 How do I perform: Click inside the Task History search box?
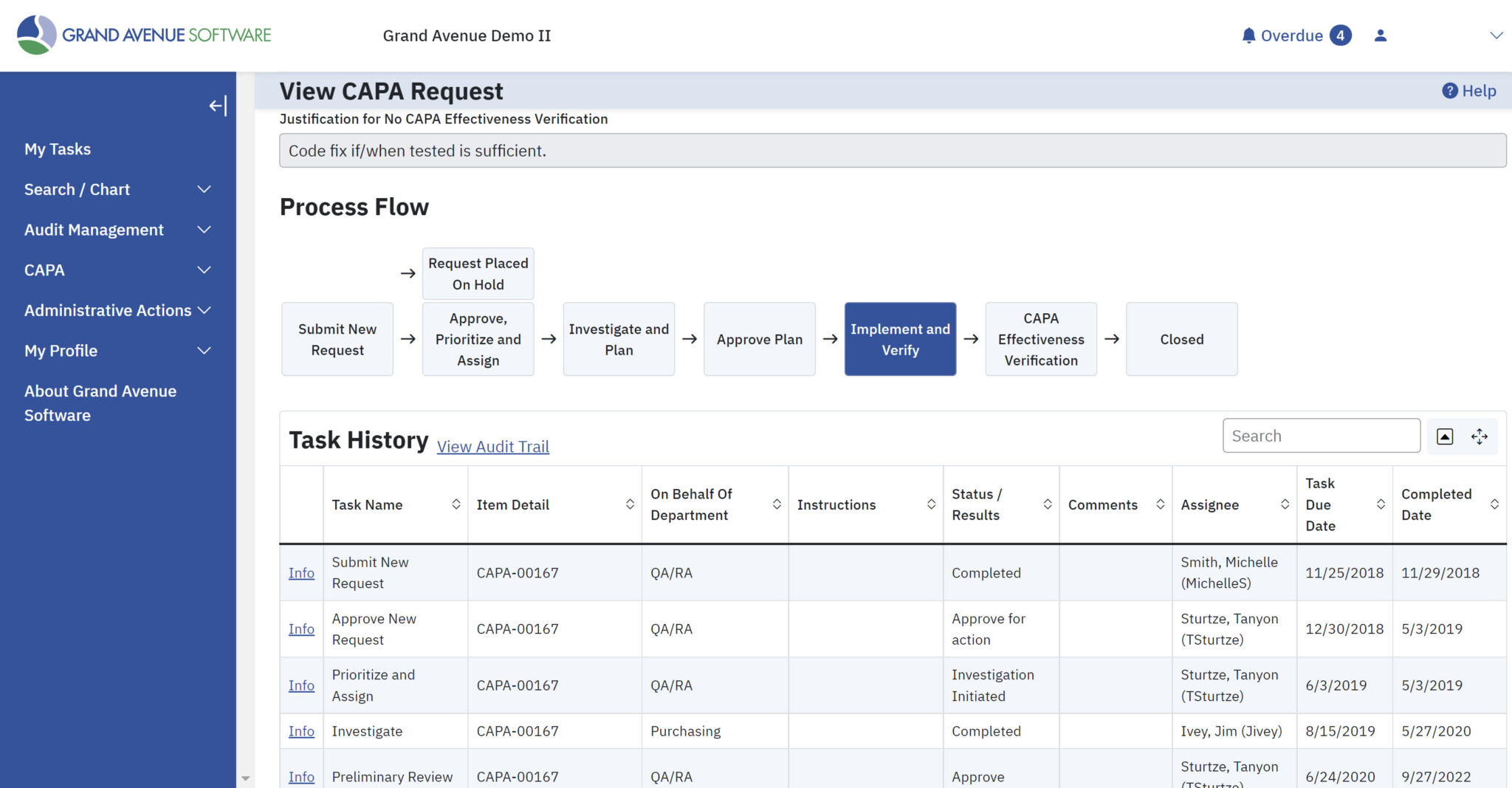[x=1321, y=436]
